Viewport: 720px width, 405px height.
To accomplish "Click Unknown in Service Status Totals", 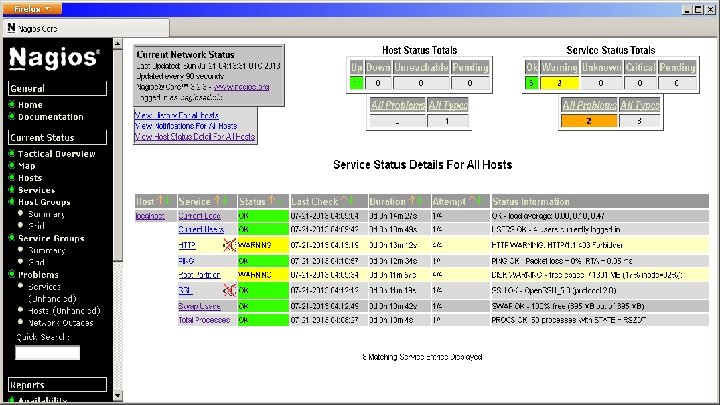I will (601, 67).
